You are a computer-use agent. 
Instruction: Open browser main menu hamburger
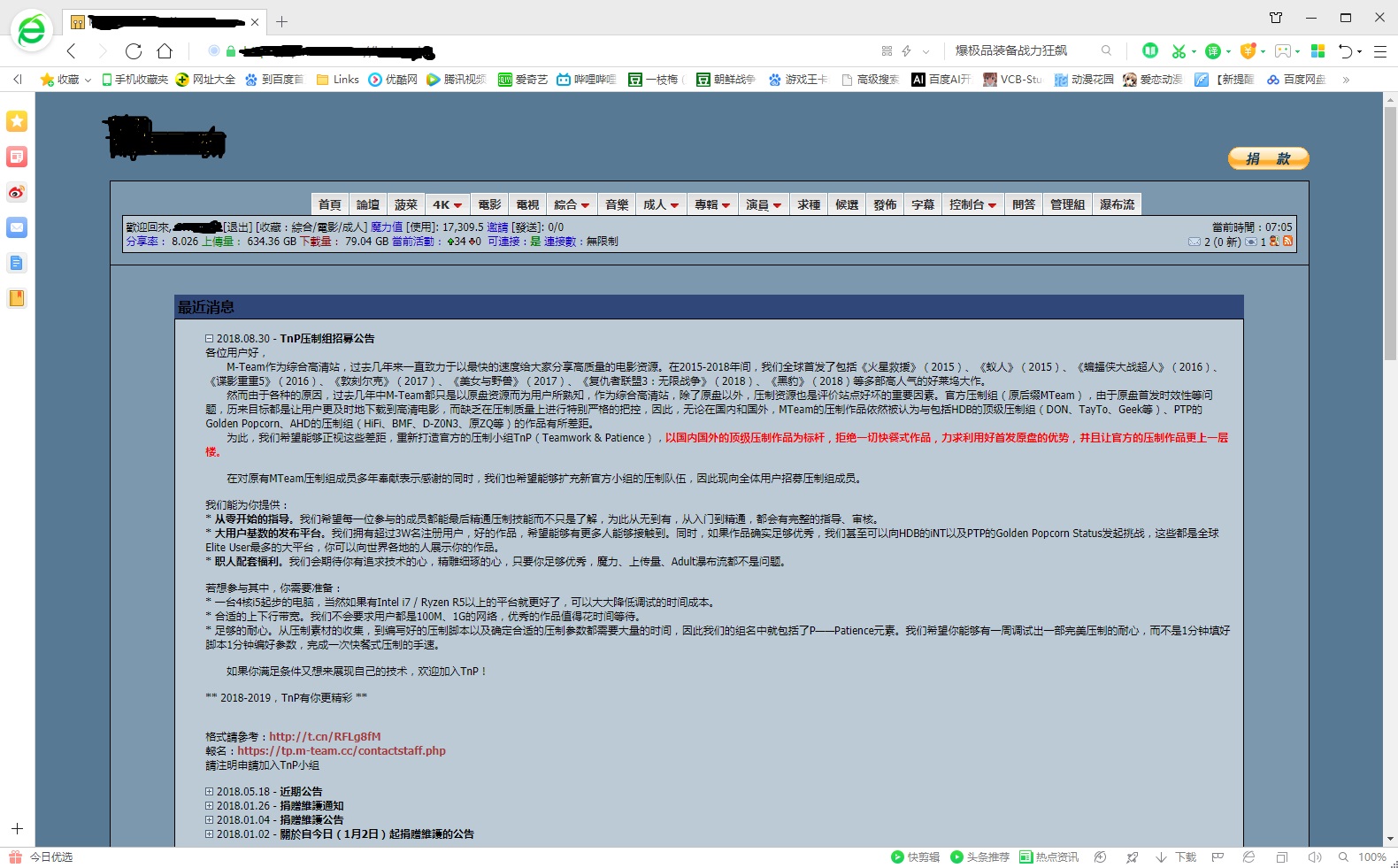coord(1379,51)
